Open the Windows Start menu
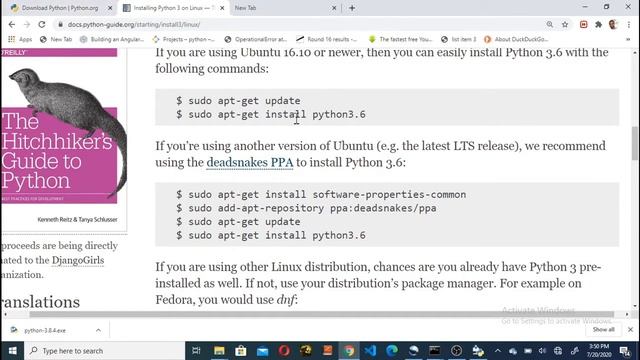 pyautogui.click(x=12, y=351)
